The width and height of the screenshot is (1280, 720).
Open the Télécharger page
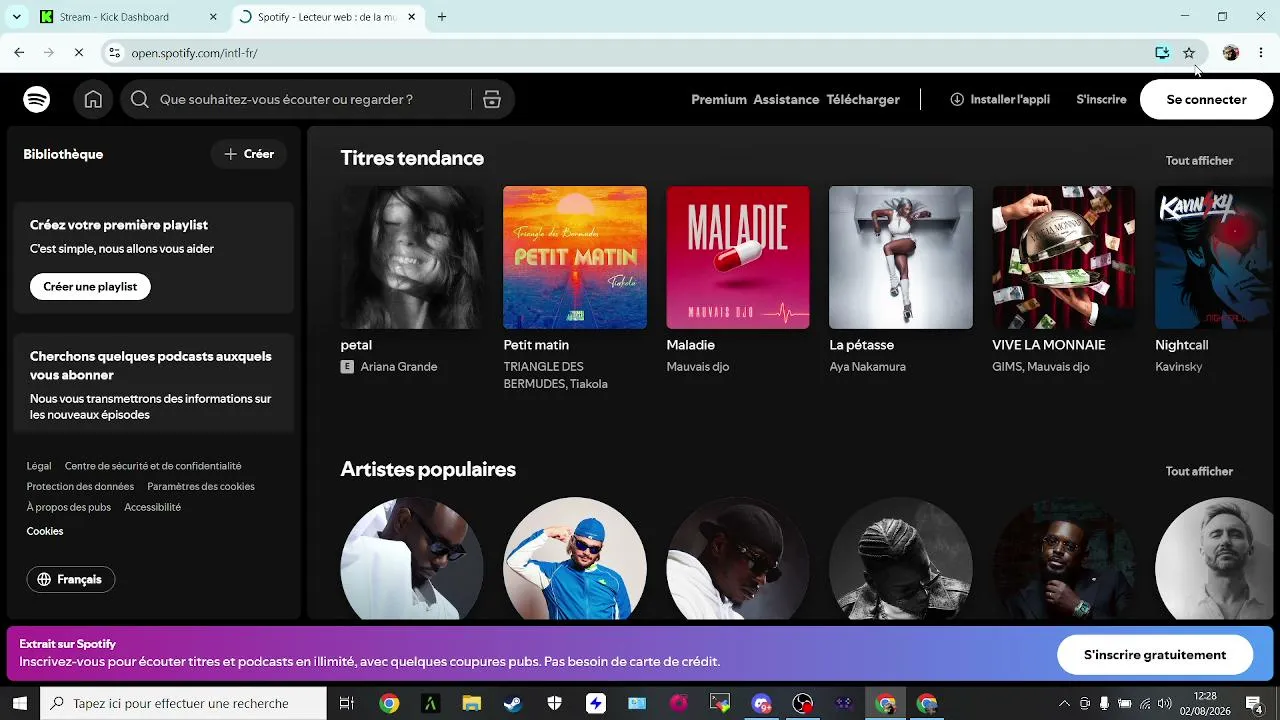(x=863, y=99)
